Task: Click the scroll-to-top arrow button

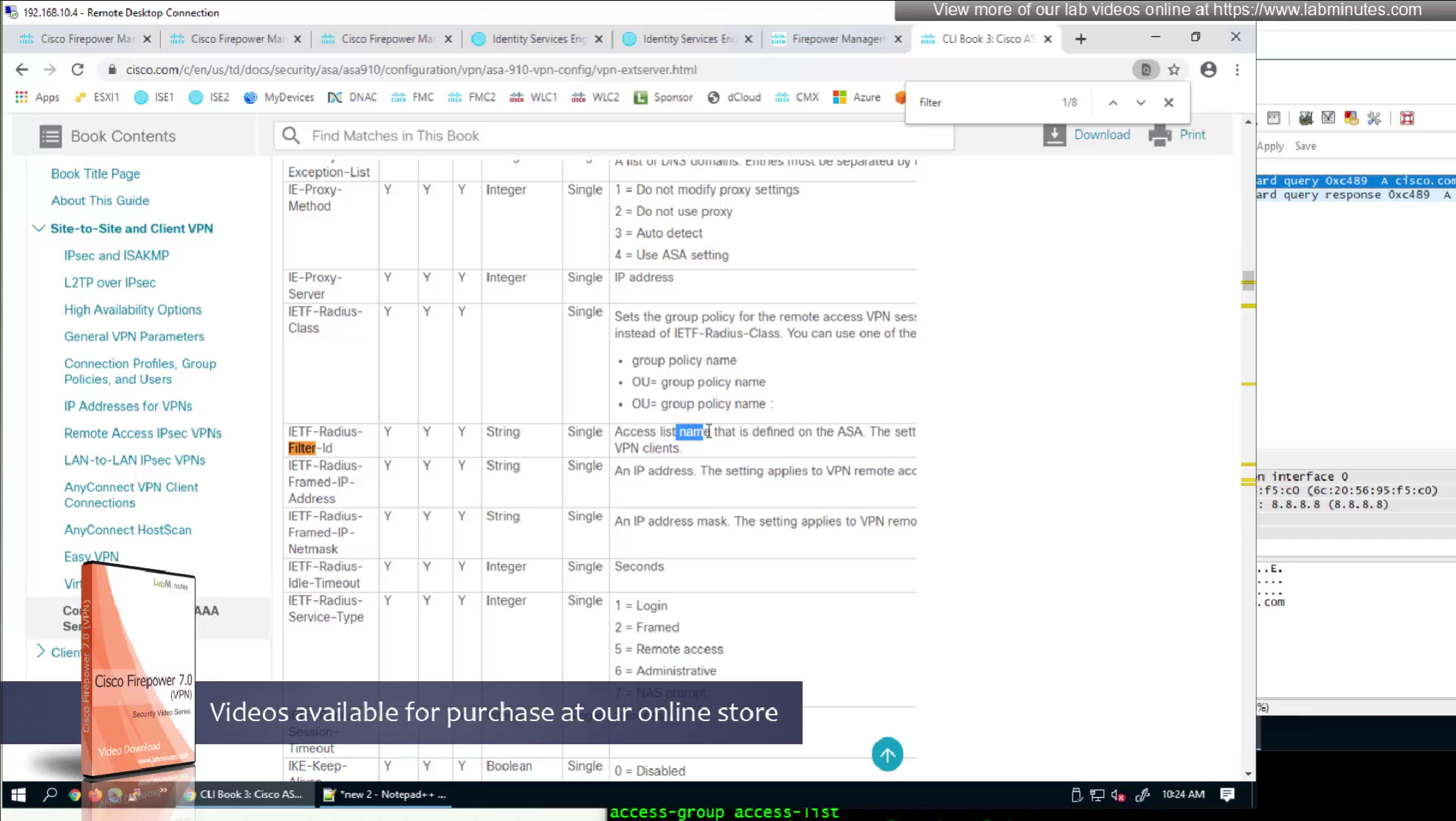Action: tap(887, 754)
